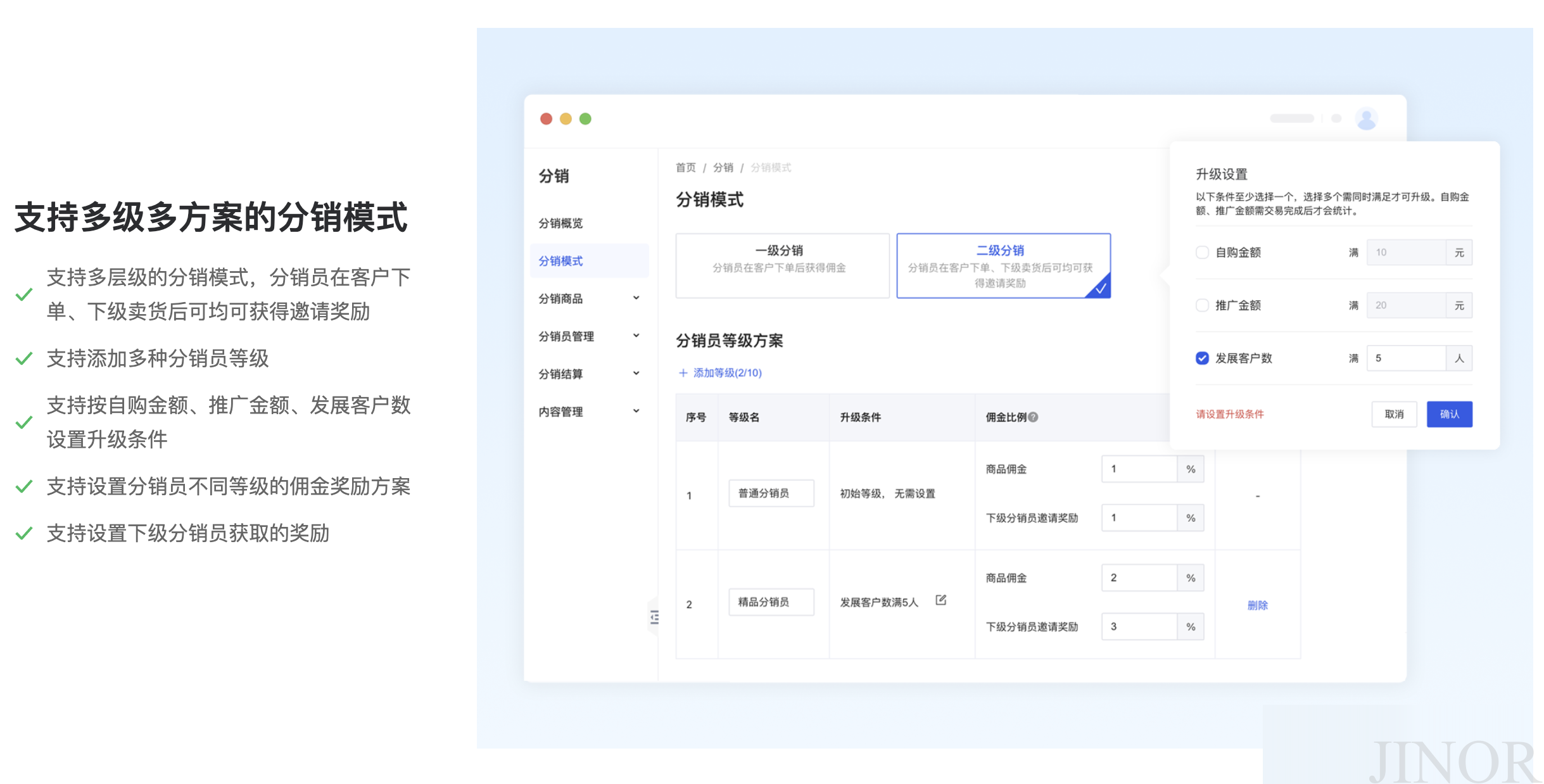This screenshot has height=784, width=1544.
Task: Click 删除 for the 精品分销员 row
Action: [1257, 605]
